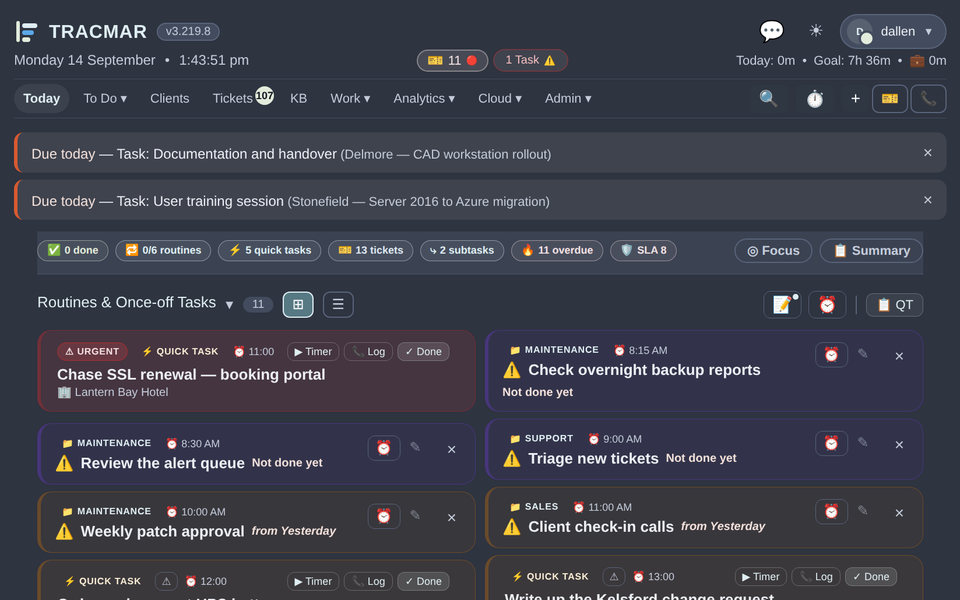Dismiss the User training session alert
The height and width of the screenshot is (600, 960).
[928, 200]
